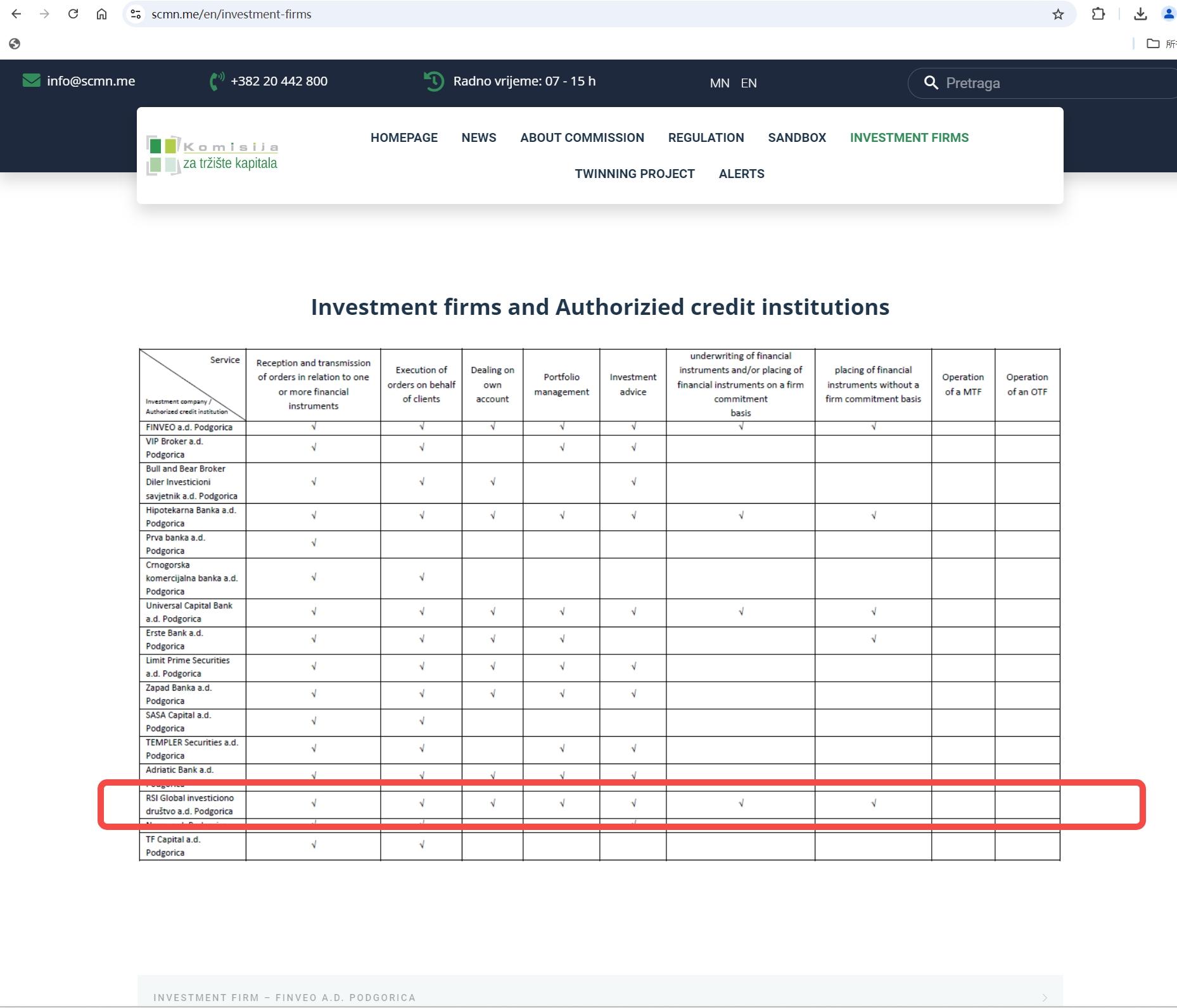Image resolution: width=1177 pixels, height=1008 pixels.
Task: Call +382 20 442 800 link
Action: click(x=279, y=81)
